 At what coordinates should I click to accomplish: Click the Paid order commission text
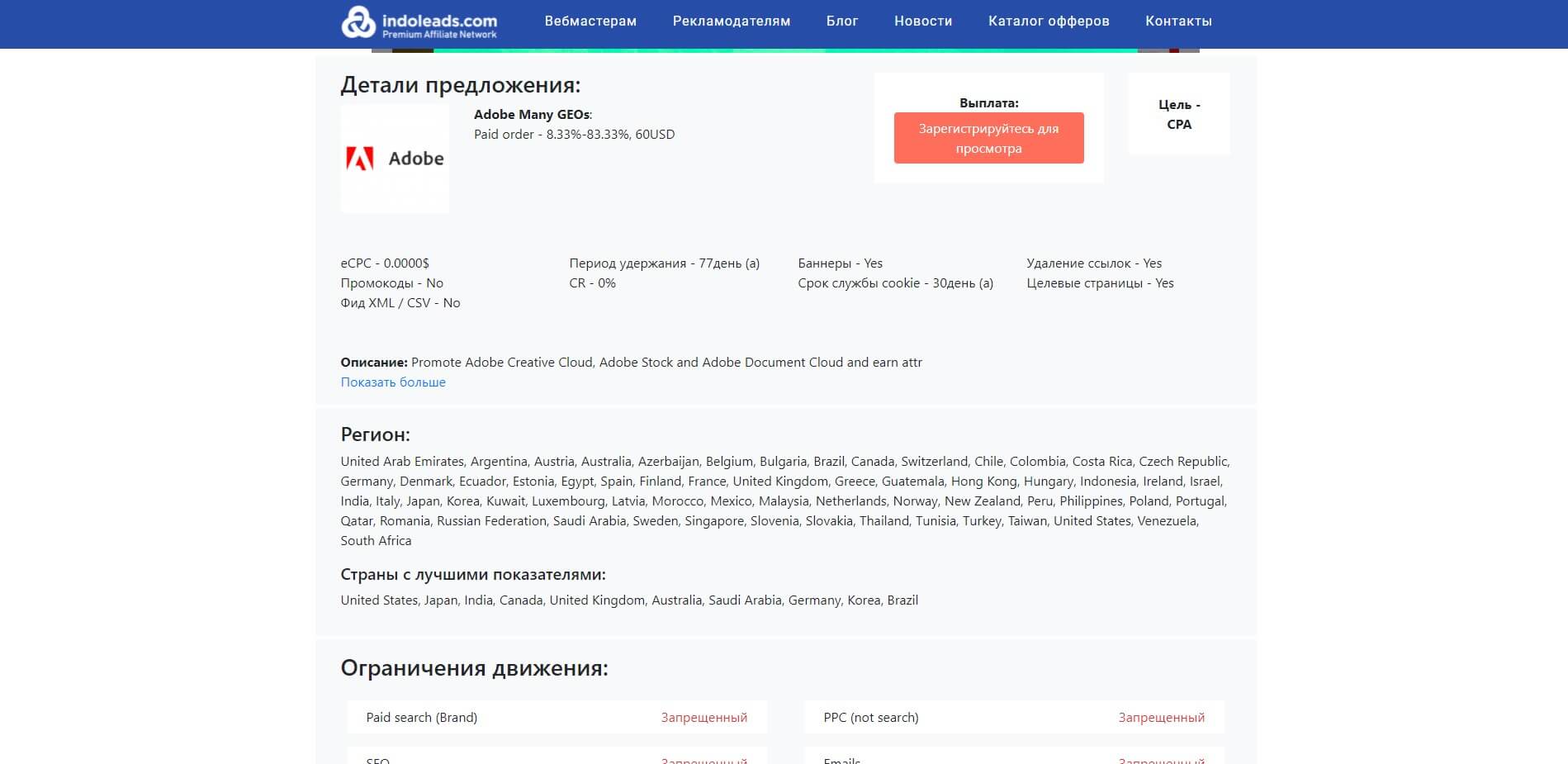tap(574, 135)
